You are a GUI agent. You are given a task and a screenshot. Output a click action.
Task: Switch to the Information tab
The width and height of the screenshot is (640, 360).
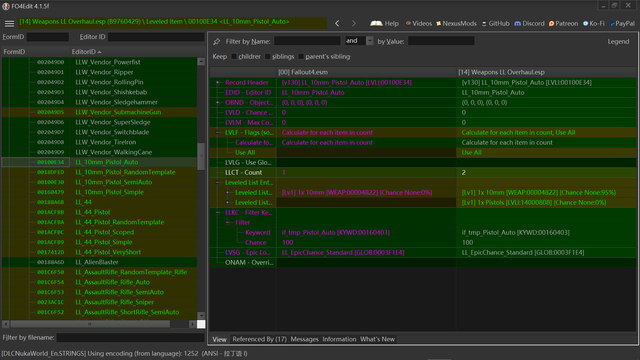click(x=339, y=339)
